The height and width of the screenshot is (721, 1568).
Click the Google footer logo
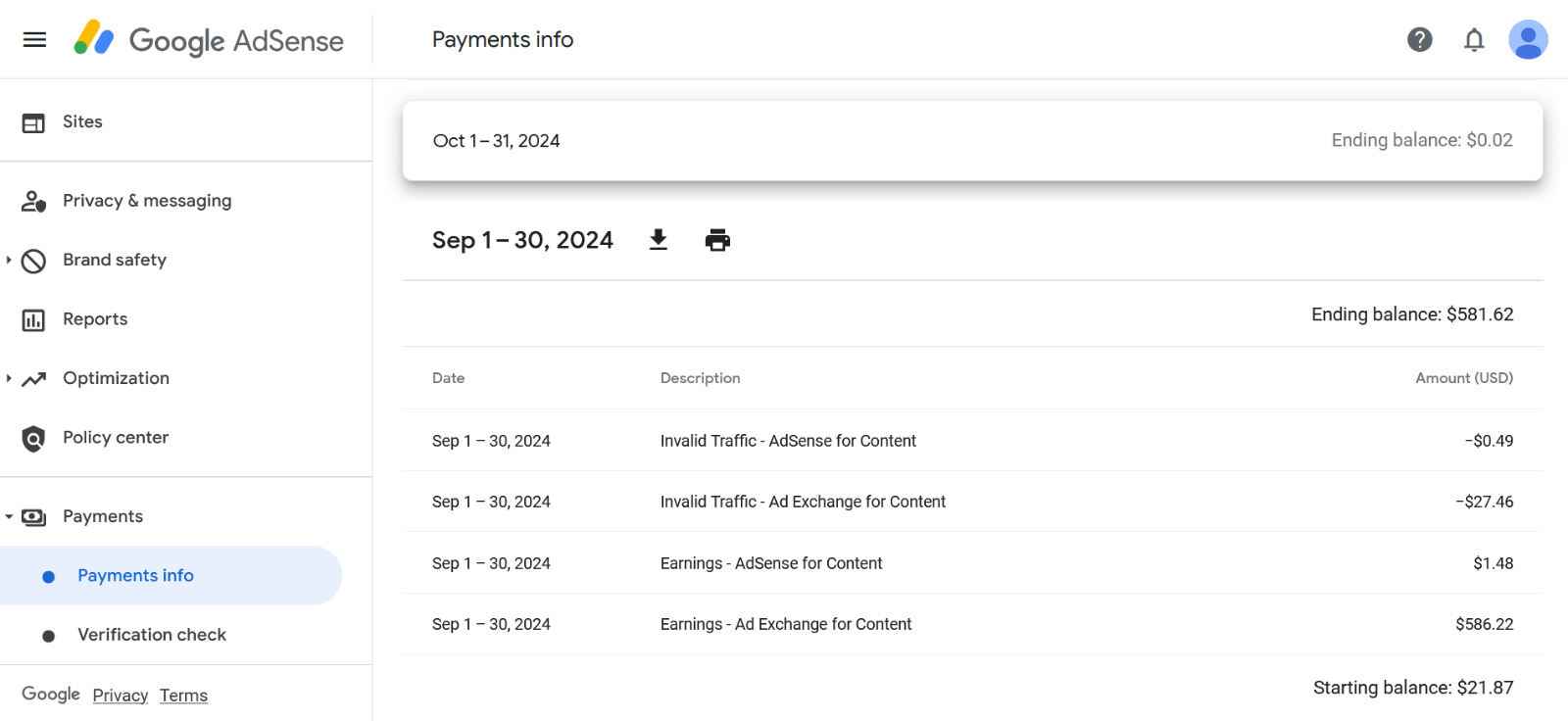pos(51,695)
